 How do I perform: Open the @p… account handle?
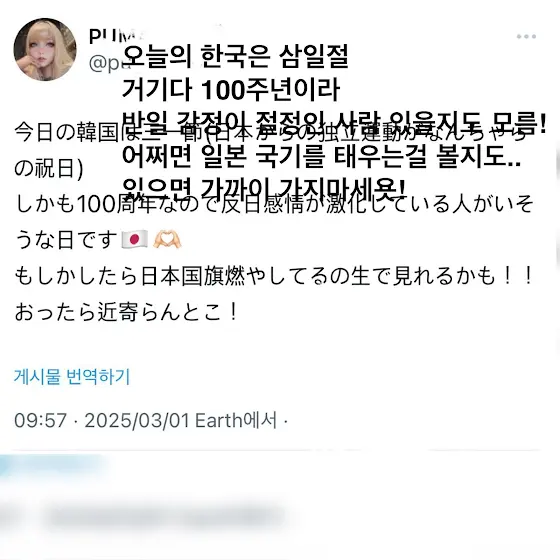(106, 64)
